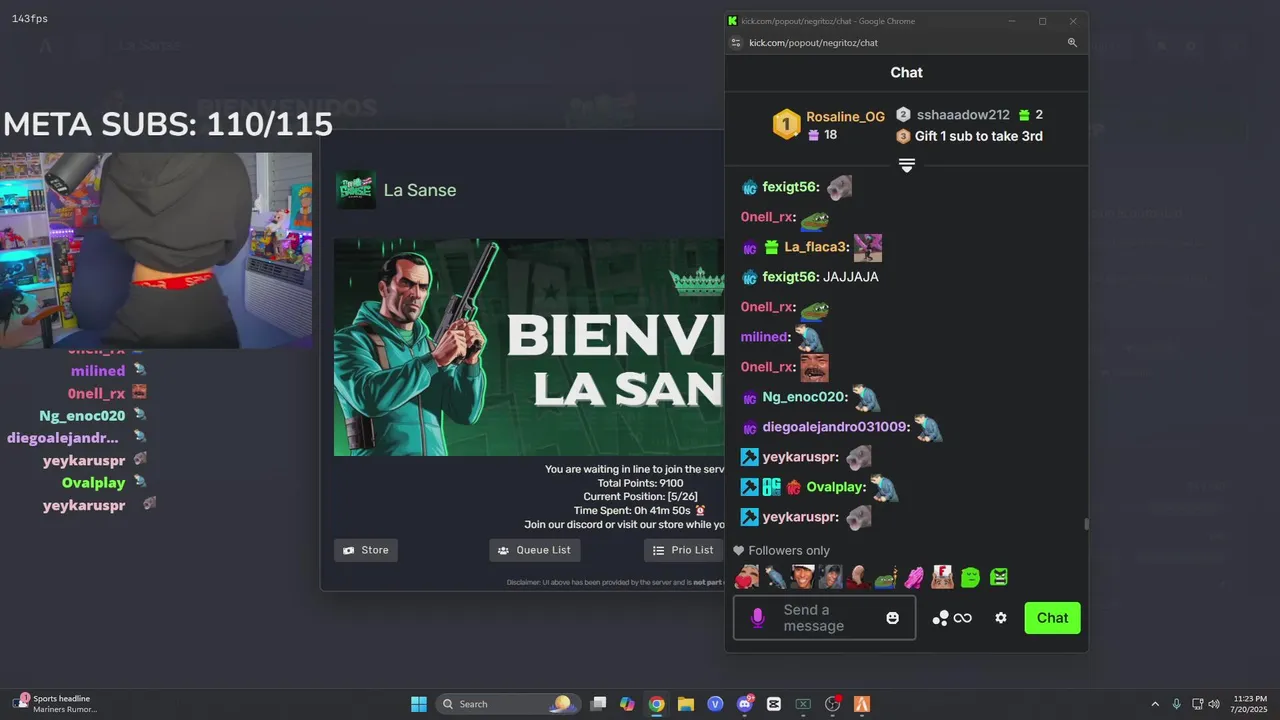Open the Windows Start menu
The height and width of the screenshot is (720, 1280).
[x=419, y=704]
